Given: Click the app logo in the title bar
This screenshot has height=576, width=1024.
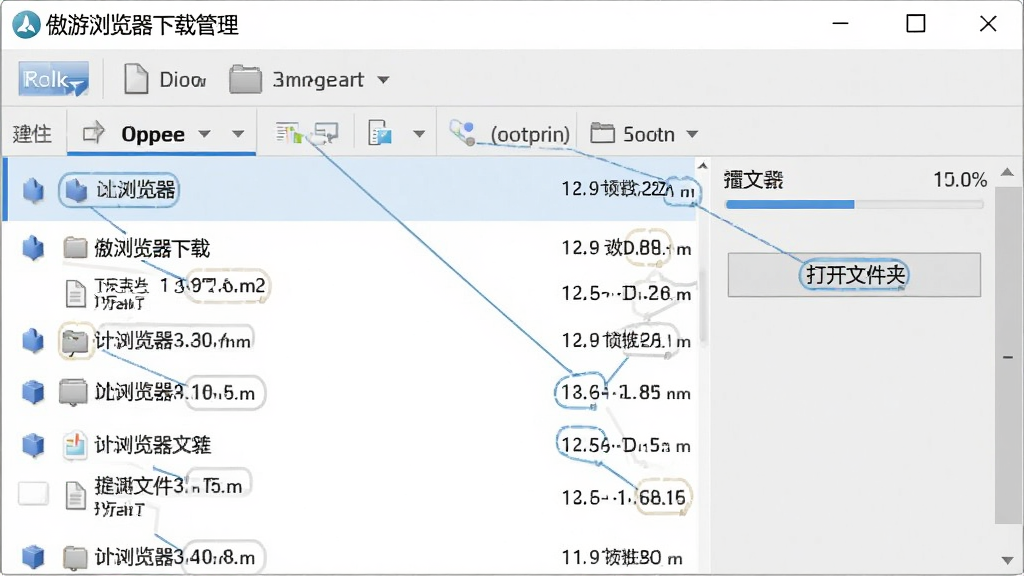Looking at the screenshot, I should 26,25.
